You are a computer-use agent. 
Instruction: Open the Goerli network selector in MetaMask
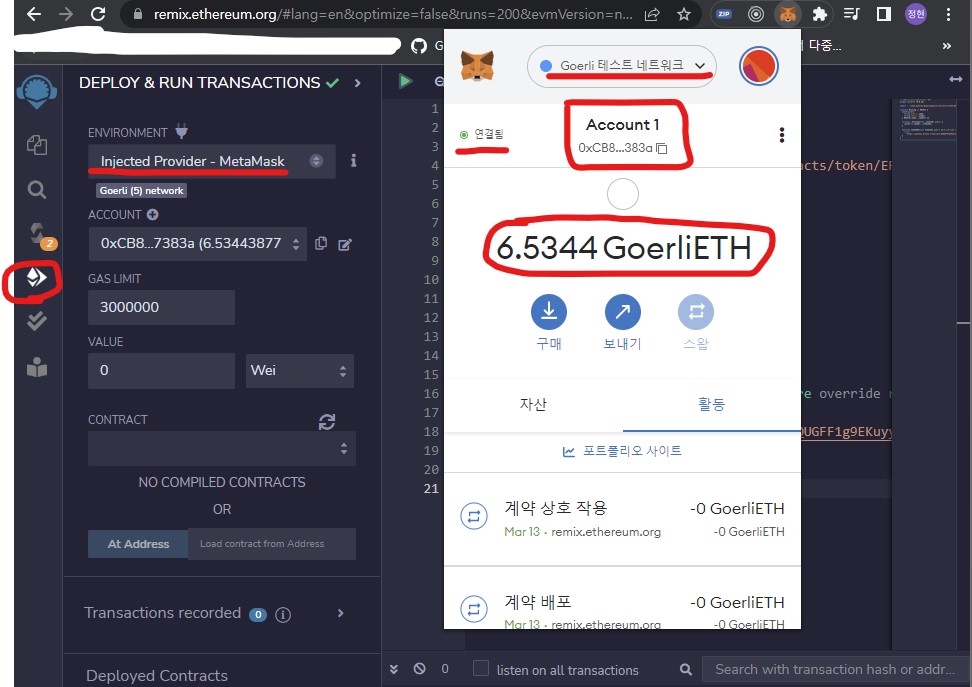pyautogui.click(x=622, y=66)
